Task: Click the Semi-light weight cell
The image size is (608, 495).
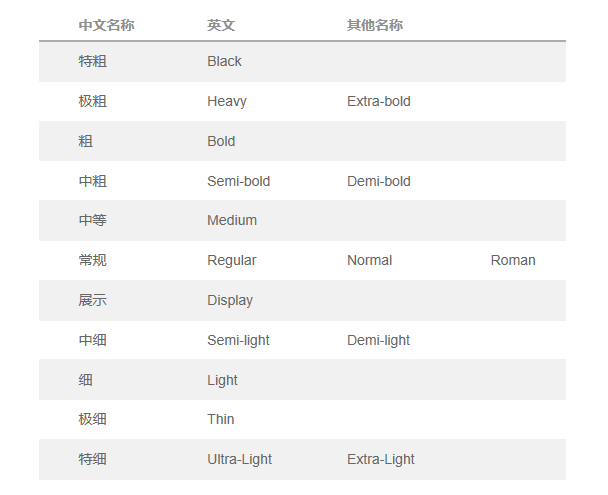Action: (x=238, y=340)
